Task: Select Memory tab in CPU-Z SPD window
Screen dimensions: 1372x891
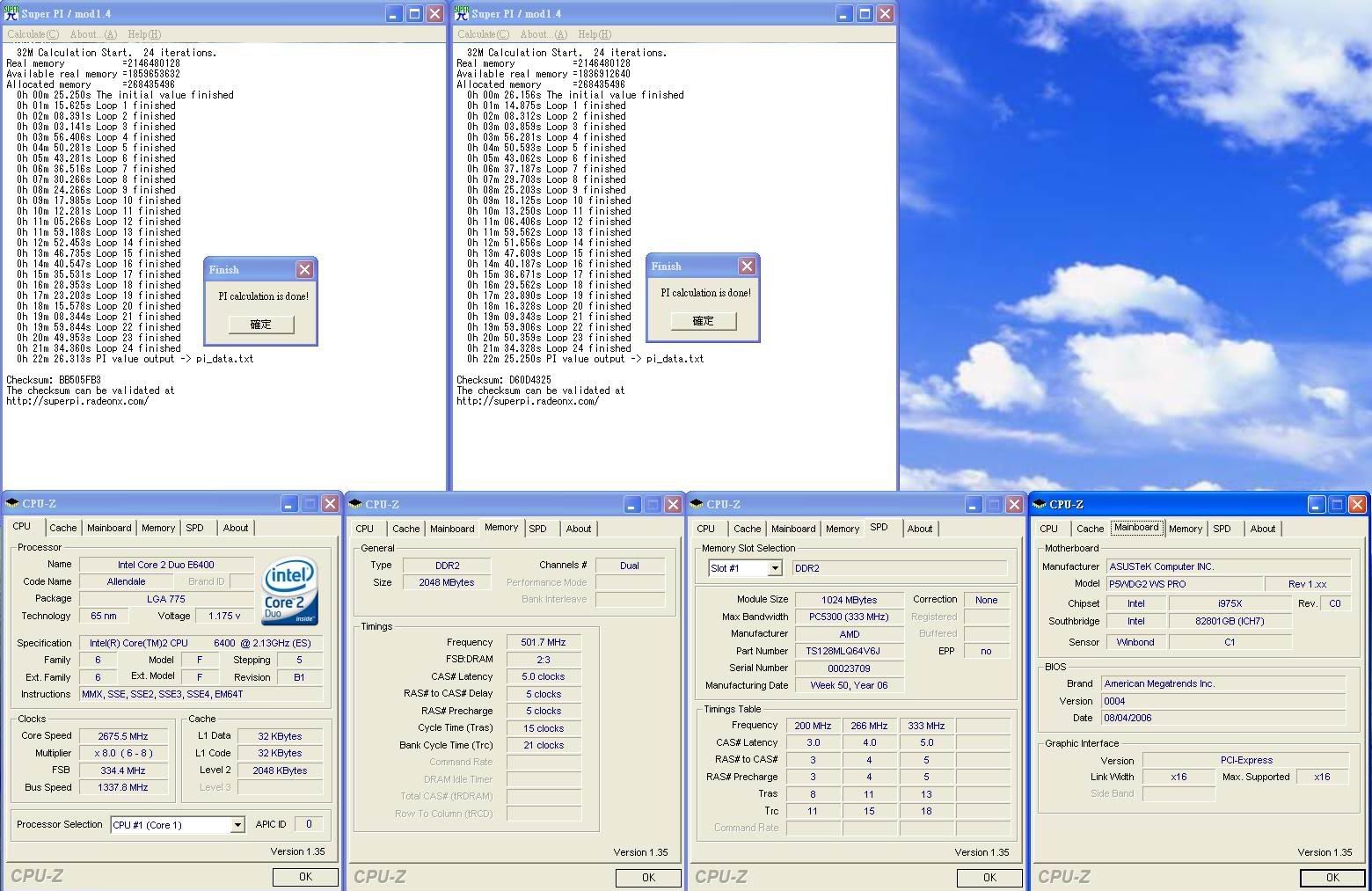Action: [842, 529]
